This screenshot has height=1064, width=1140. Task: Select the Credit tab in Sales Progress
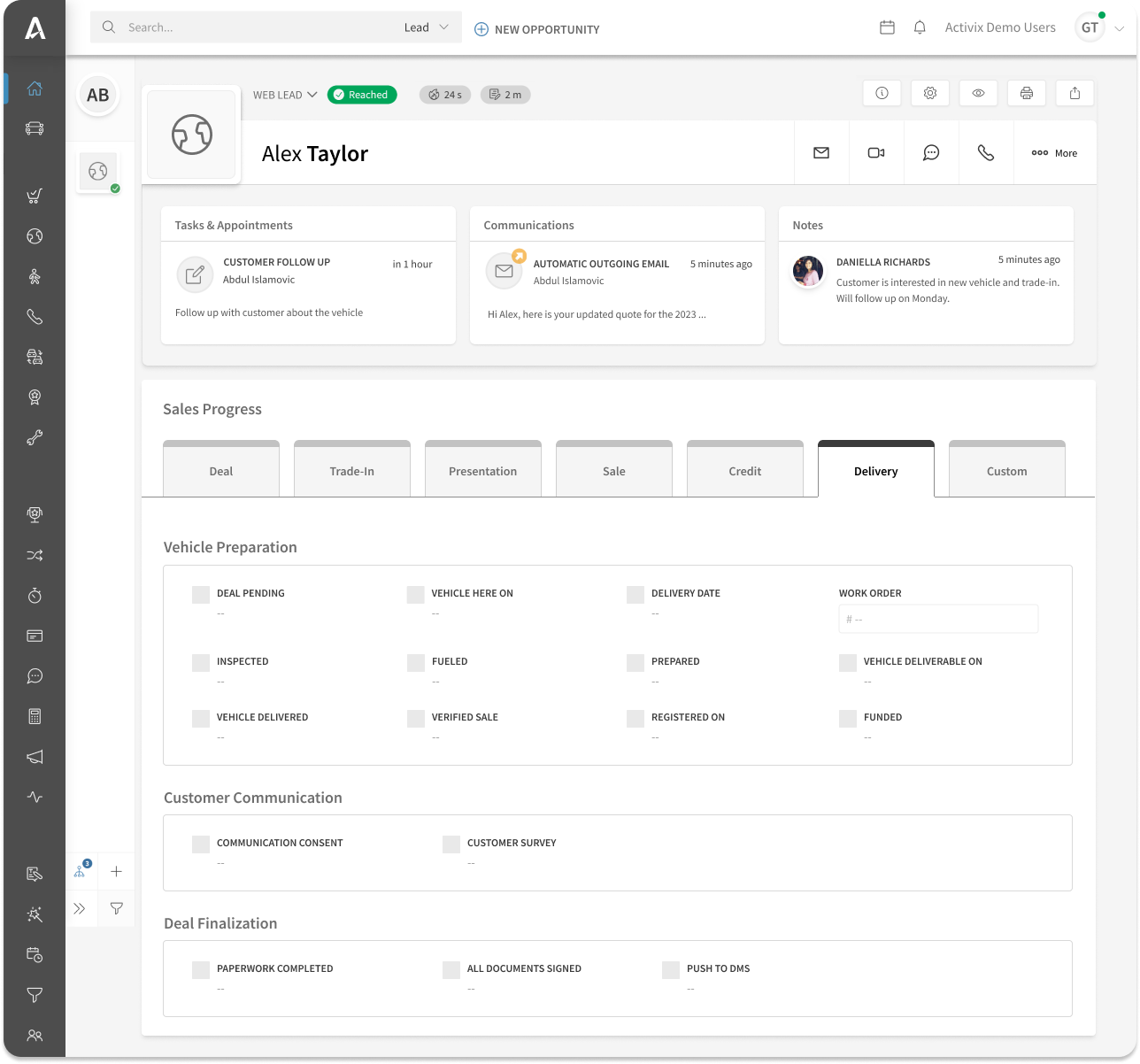click(x=744, y=471)
